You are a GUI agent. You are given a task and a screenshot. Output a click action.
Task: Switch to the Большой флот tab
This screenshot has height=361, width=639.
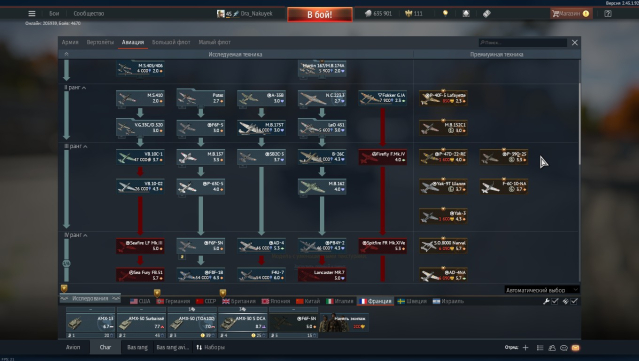(x=171, y=42)
